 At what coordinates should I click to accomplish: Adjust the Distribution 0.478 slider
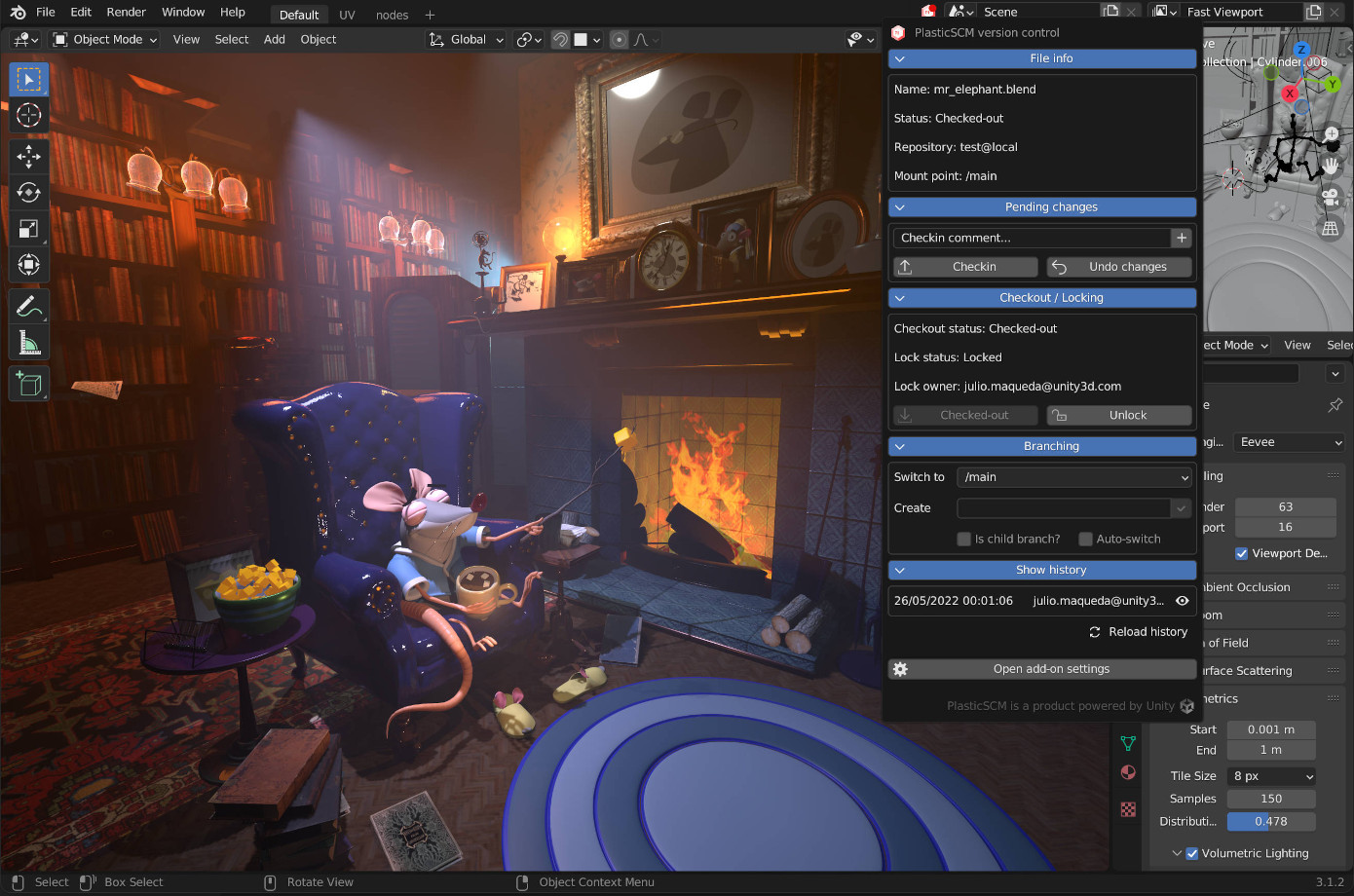1271,821
